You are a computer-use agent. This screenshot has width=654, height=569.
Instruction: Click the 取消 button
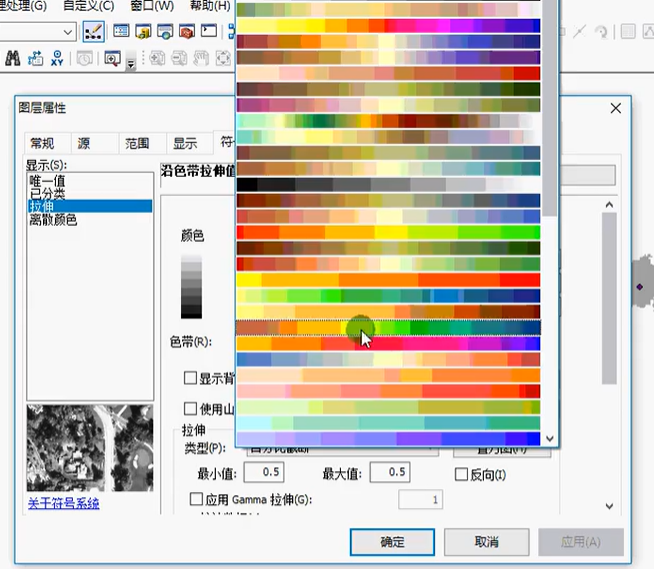tap(486, 542)
